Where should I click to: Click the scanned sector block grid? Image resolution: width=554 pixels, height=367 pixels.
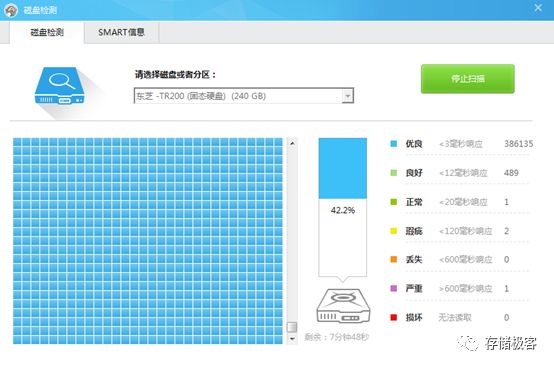click(148, 241)
